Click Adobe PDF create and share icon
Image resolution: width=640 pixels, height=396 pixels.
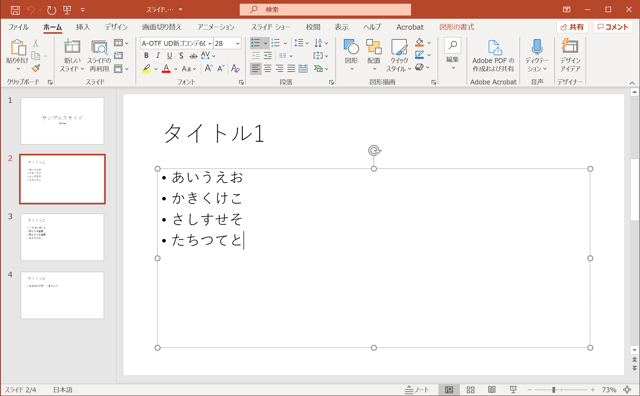pyautogui.click(x=494, y=47)
